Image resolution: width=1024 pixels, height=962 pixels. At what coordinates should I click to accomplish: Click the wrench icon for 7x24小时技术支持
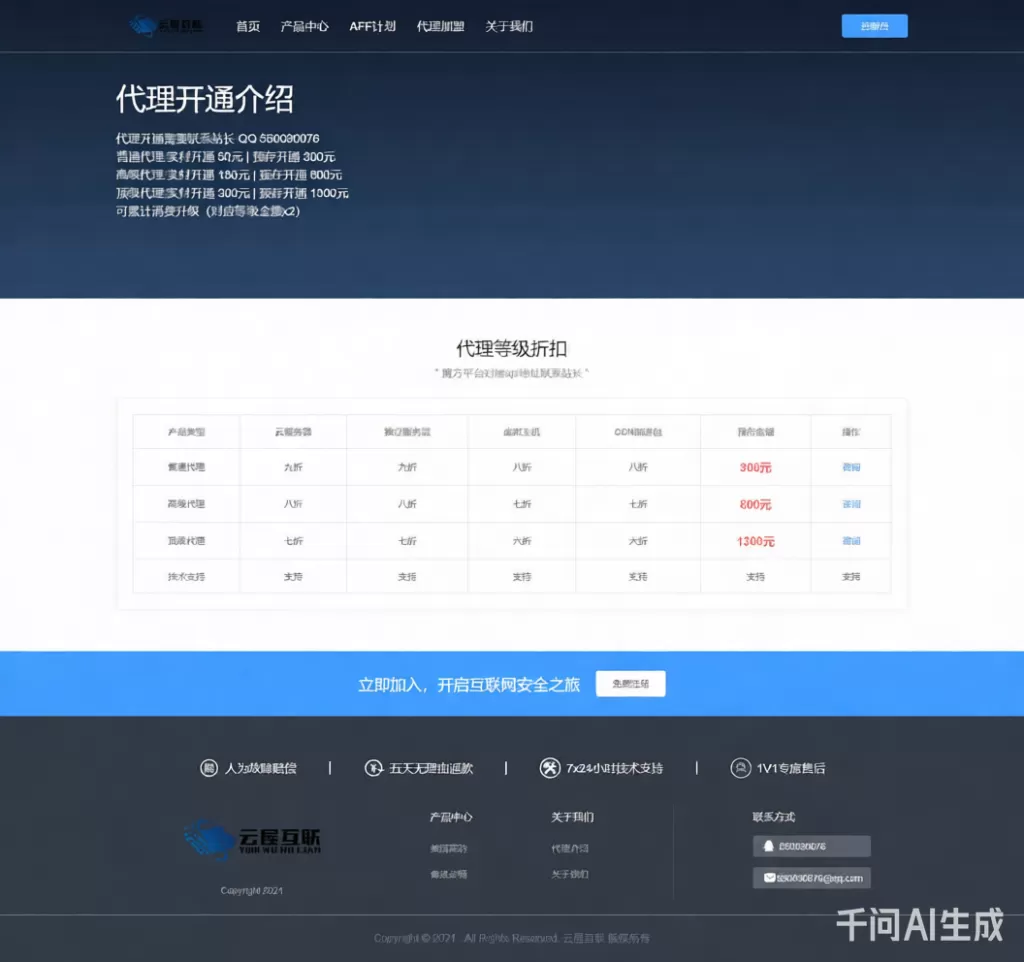tap(549, 768)
